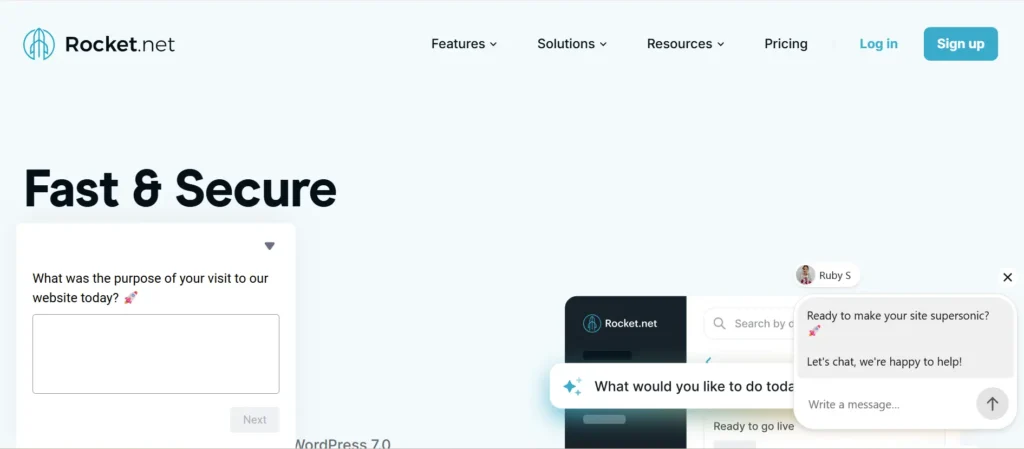Click the dashboard search magnifier icon
This screenshot has width=1024, height=449.
719,324
